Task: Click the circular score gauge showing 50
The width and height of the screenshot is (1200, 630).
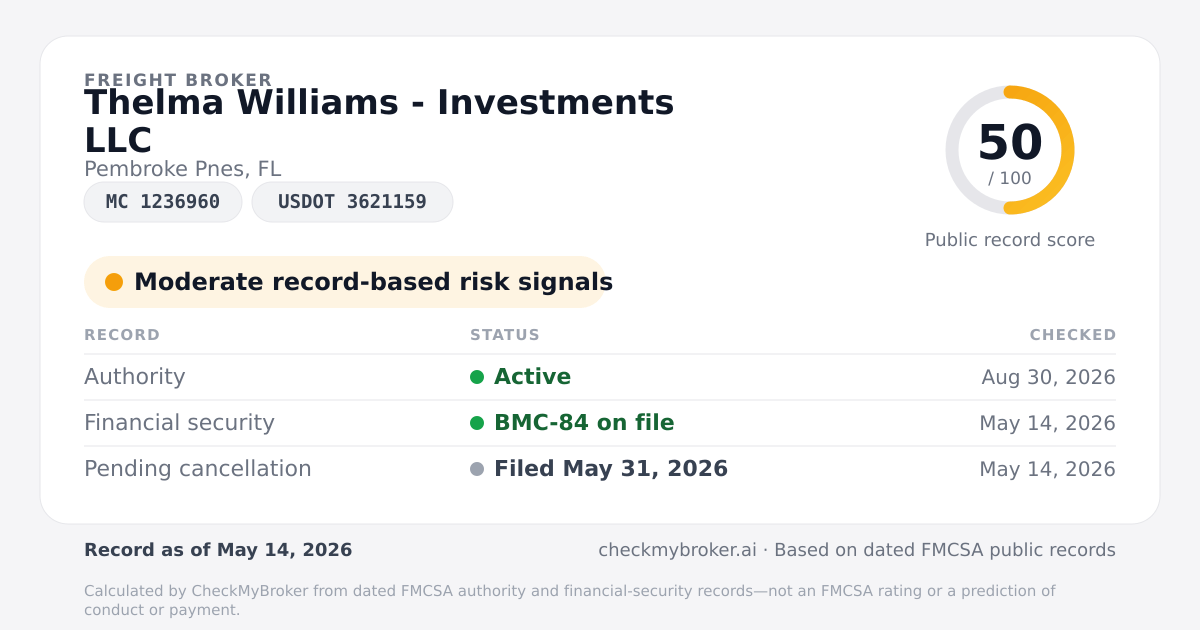Action: click(1010, 150)
